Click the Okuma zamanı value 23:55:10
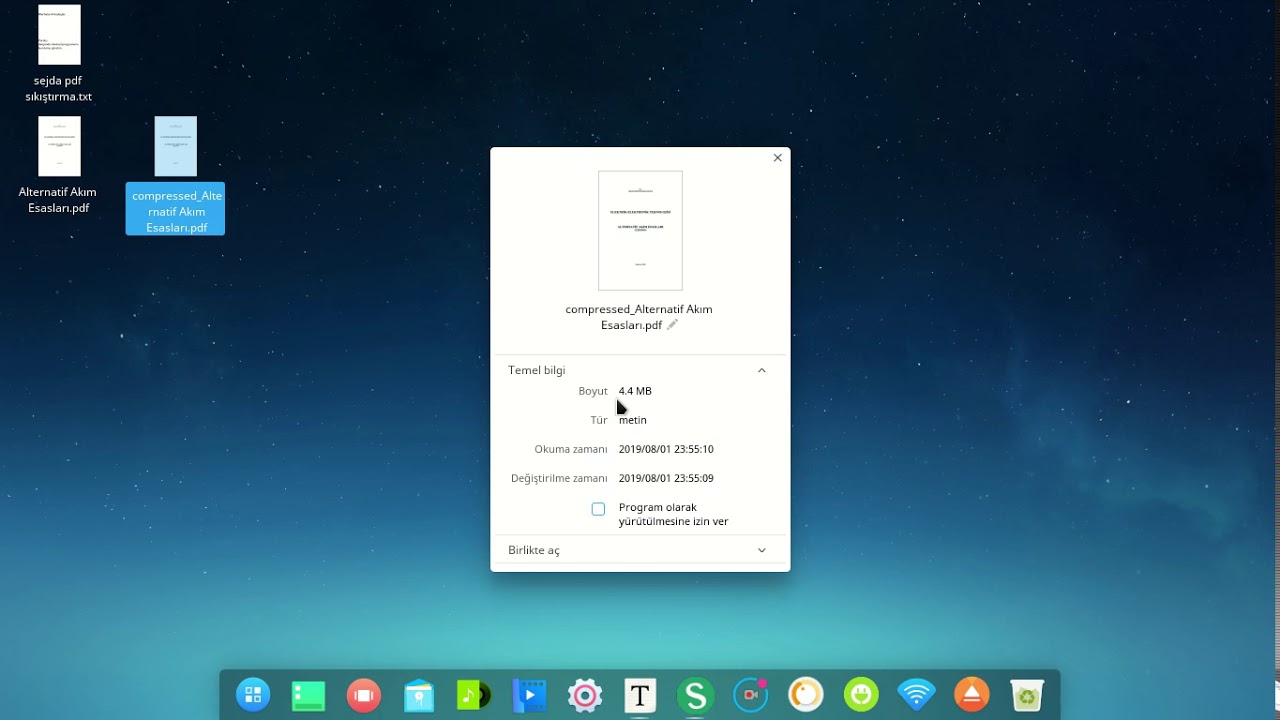The image size is (1280, 720). (666, 449)
